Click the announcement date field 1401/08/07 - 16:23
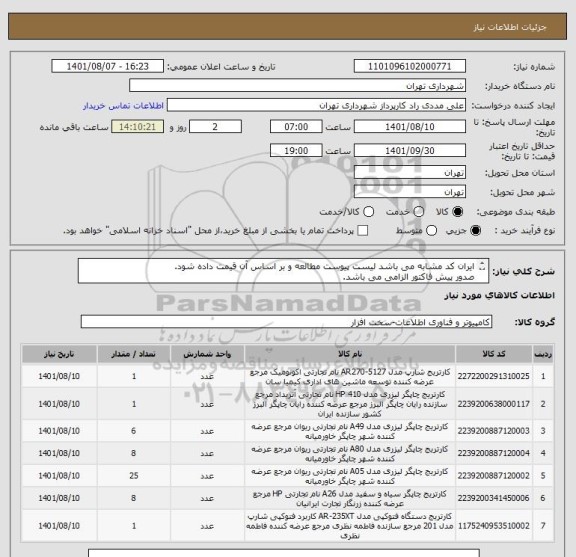Image resolution: width=576 pixels, height=557 pixels. pyautogui.click(x=108, y=67)
